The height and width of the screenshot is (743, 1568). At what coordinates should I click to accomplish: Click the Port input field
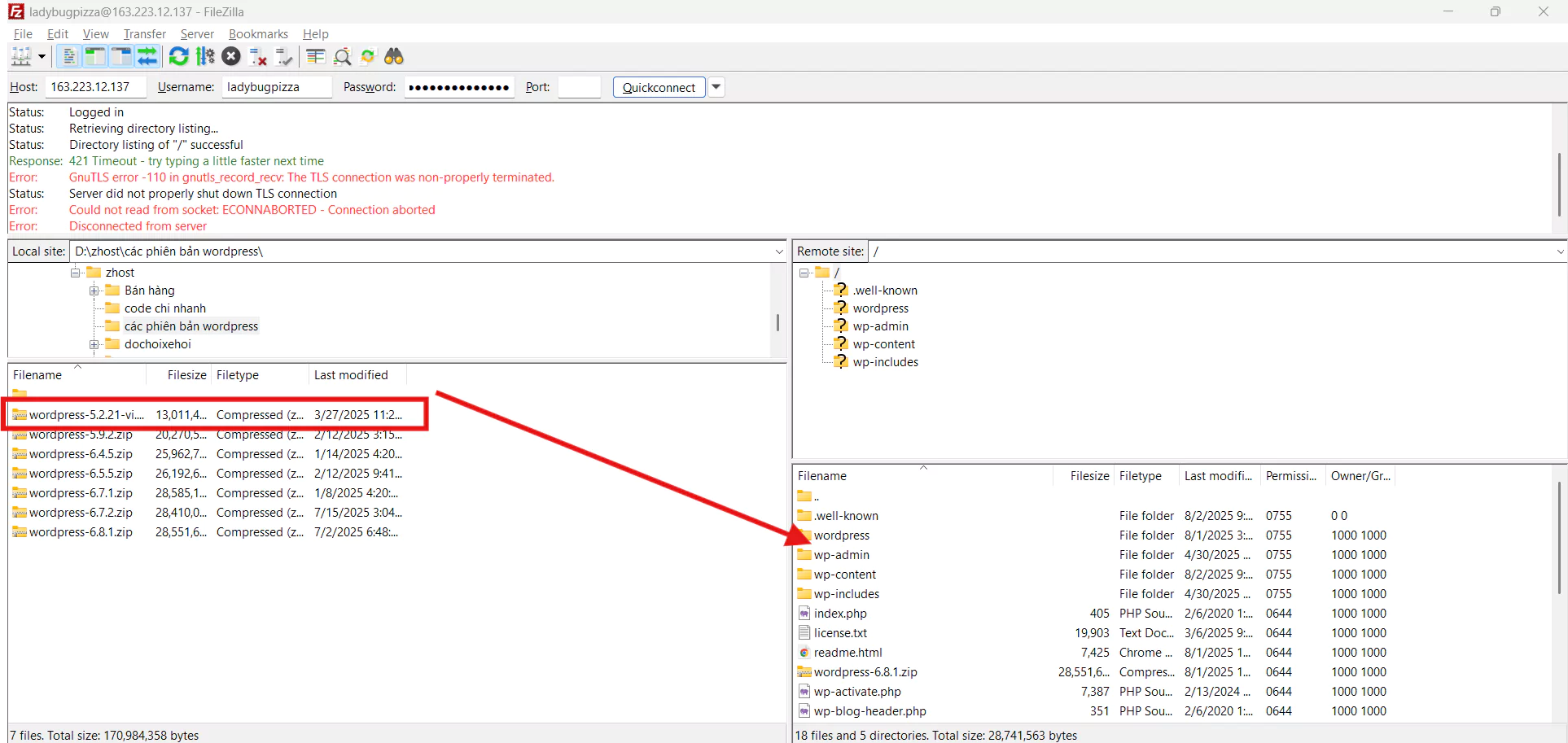(580, 87)
